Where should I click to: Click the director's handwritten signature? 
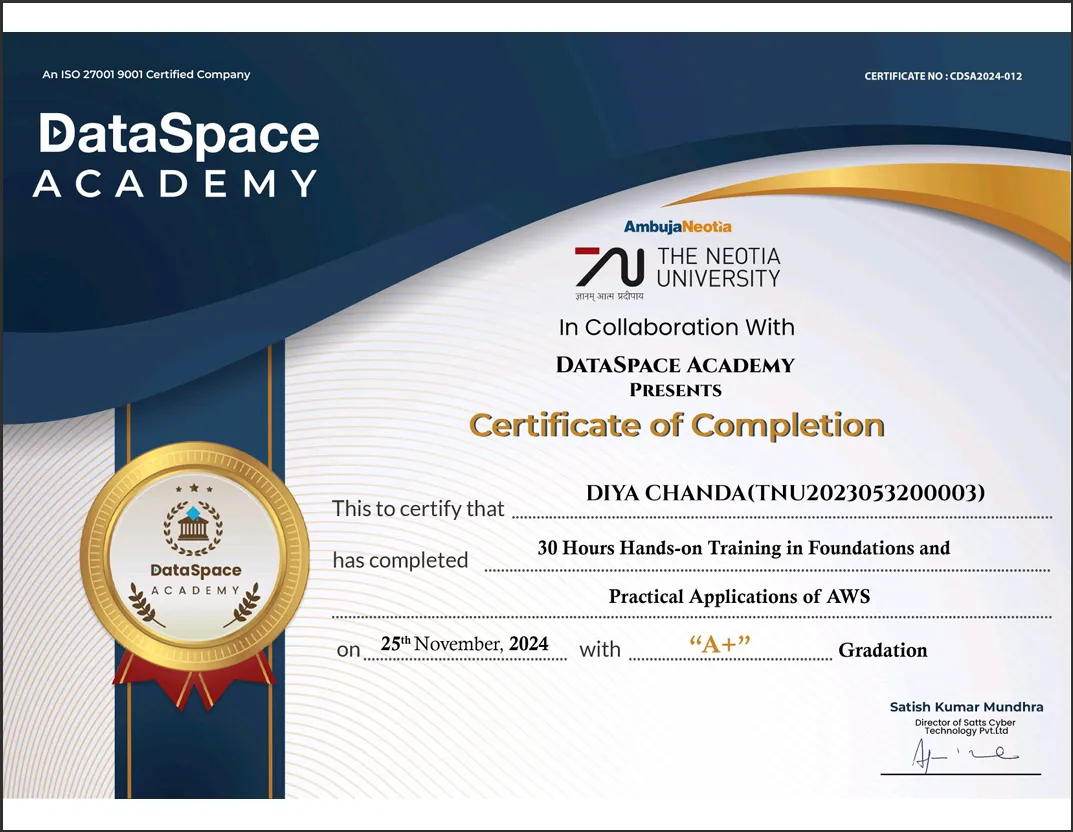(x=965, y=756)
